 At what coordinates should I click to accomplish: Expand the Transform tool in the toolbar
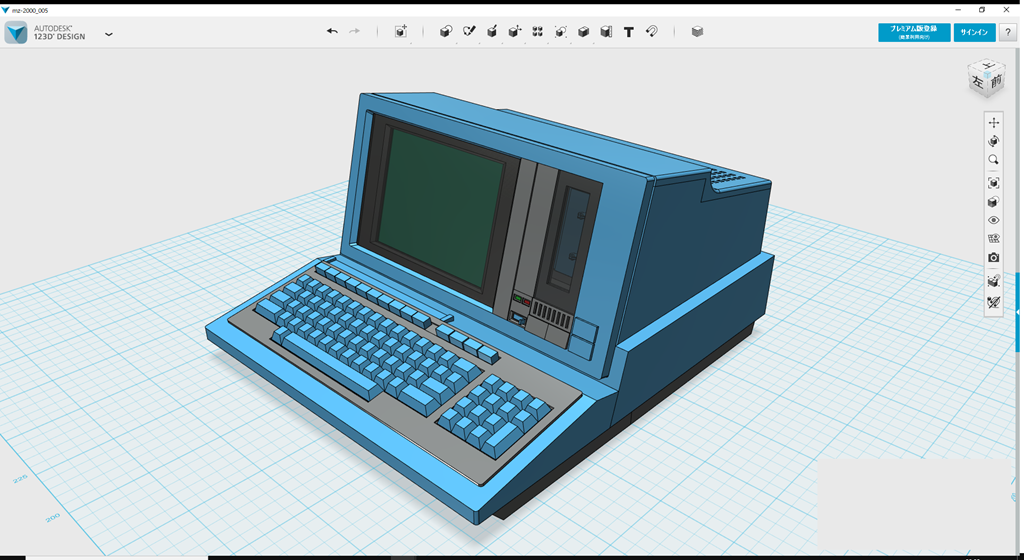(x=401, y=32)
